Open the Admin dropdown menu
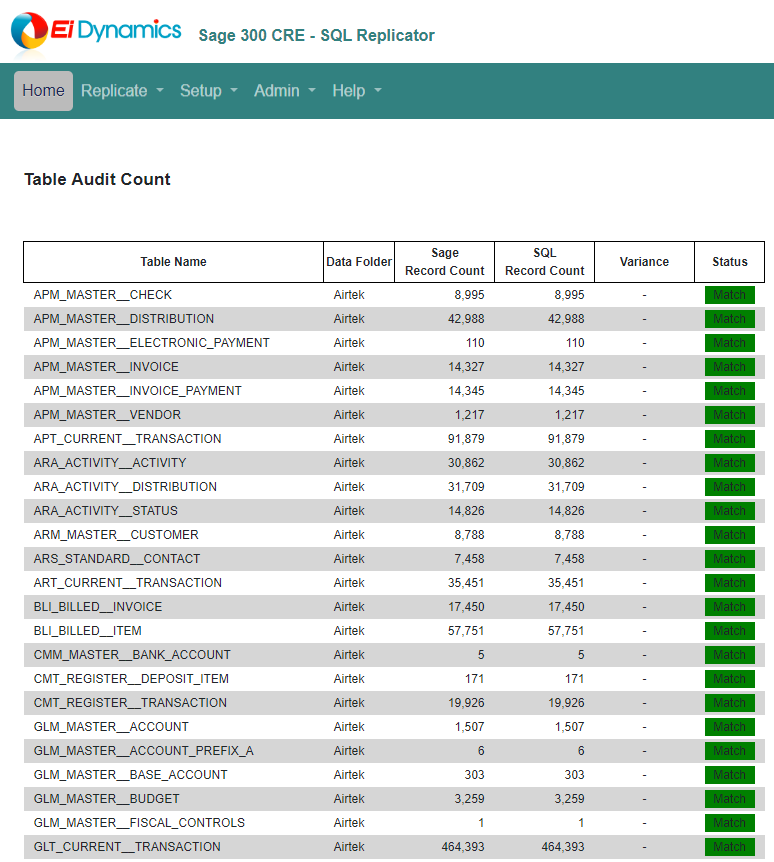774x862 pixels. 284,91
